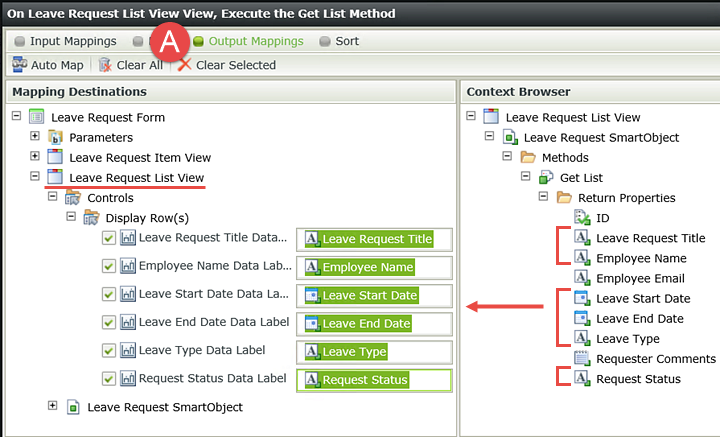Image resolution: width=720 pixels, height=437 pixels.
Task: Collapse the Return Properties folder
Action: 543,196
